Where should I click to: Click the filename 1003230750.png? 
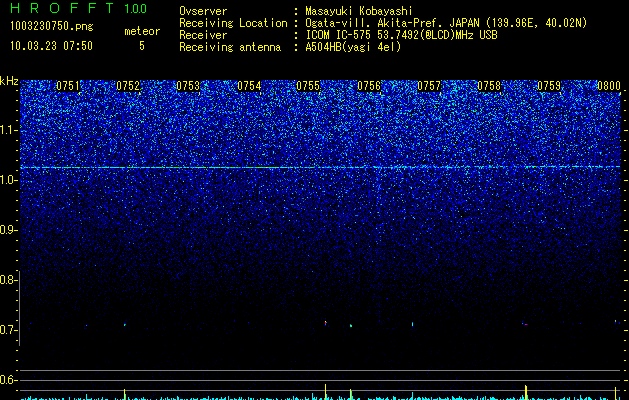click(52, 27)
